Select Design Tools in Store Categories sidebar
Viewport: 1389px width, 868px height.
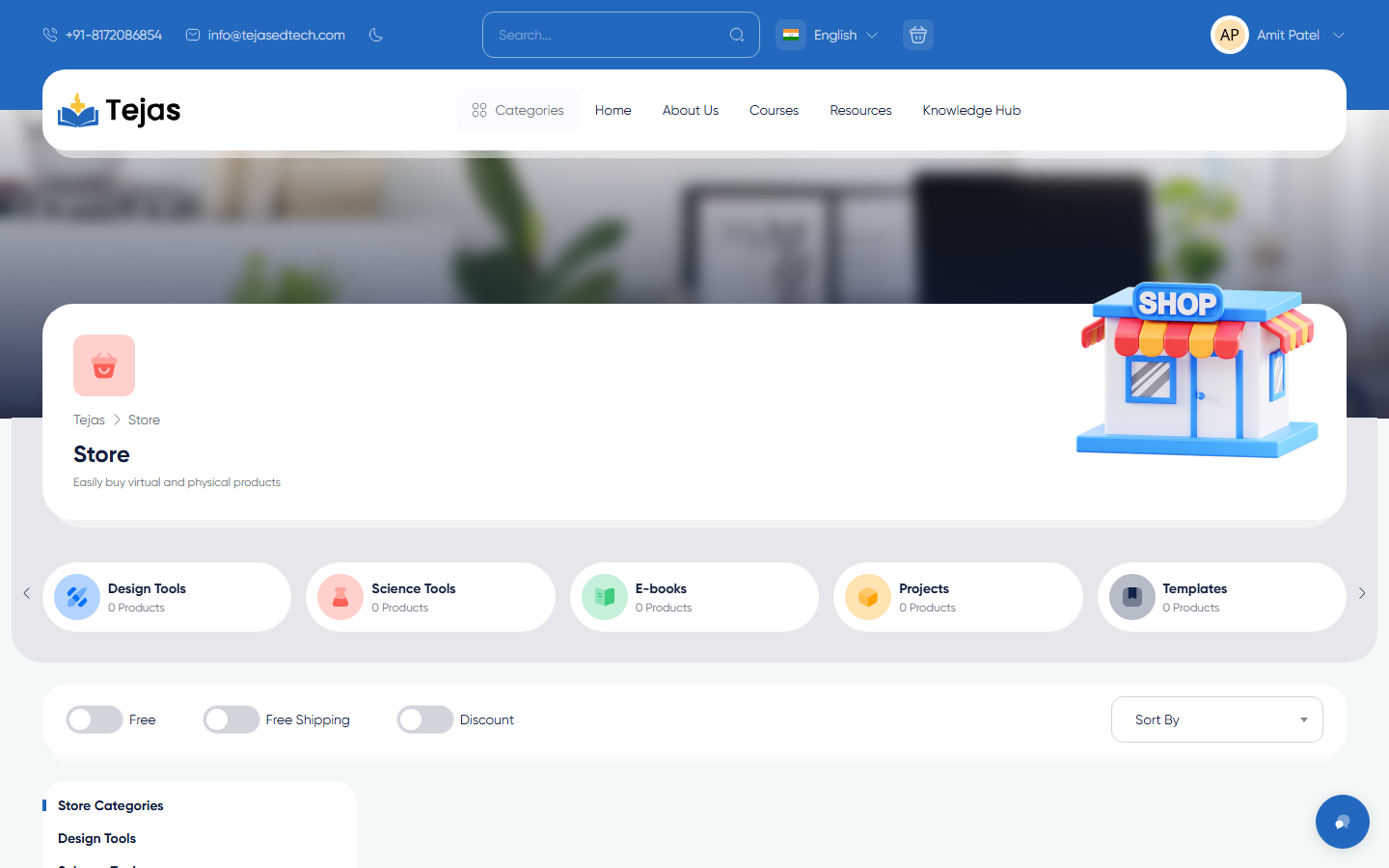point(97,838)
